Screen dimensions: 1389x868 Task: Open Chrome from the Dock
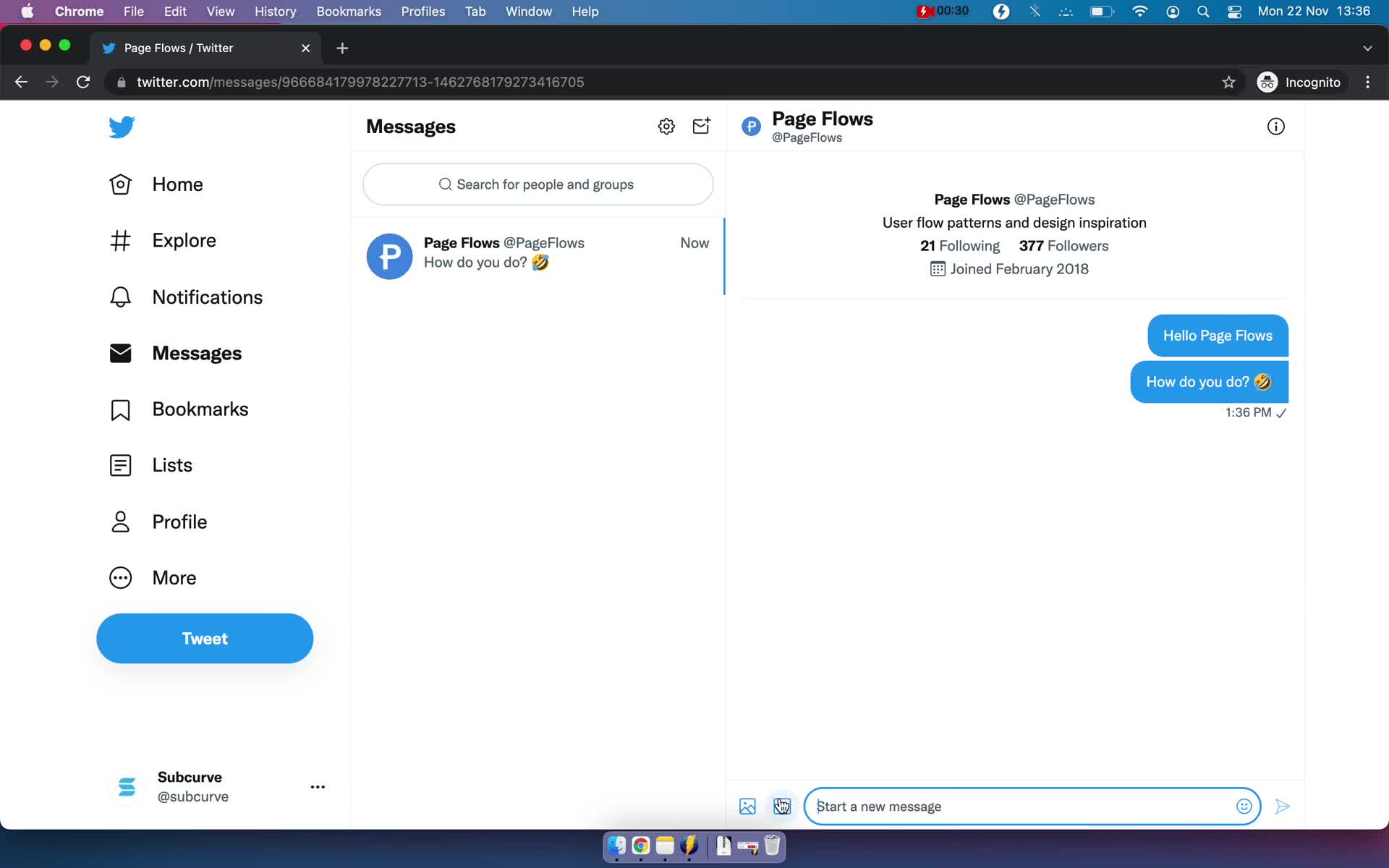[x=641, y=846]
